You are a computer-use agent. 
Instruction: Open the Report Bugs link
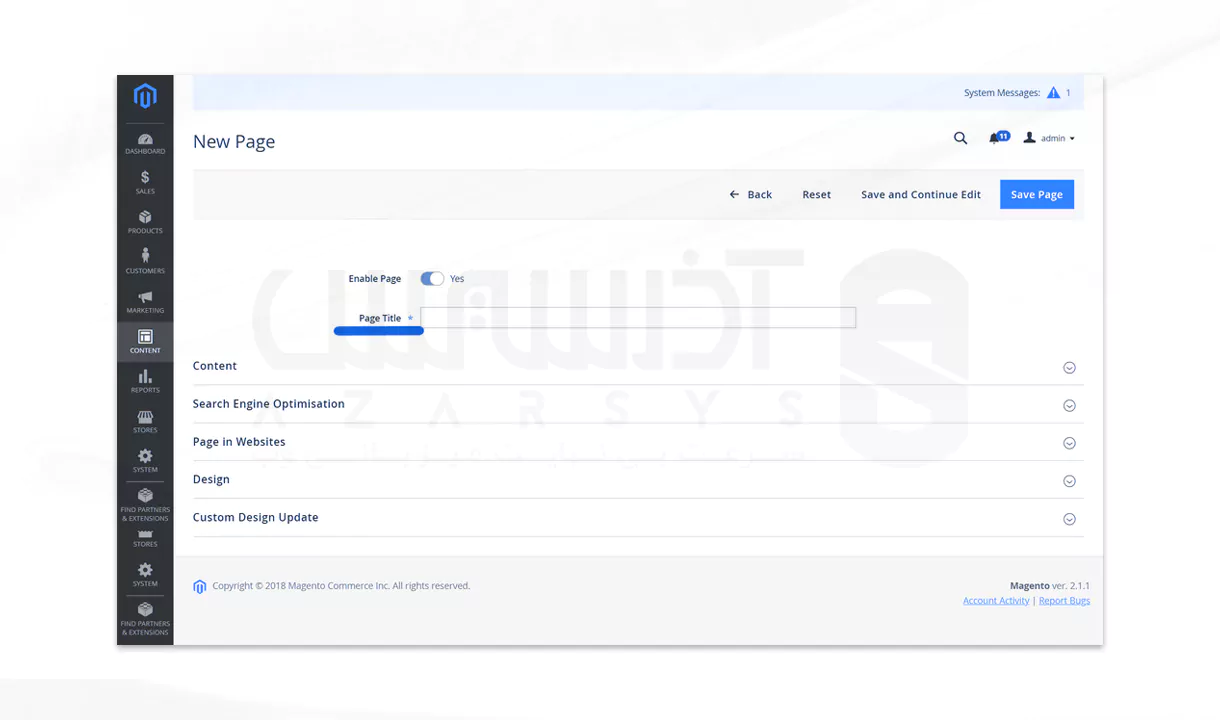[1064, 601]
